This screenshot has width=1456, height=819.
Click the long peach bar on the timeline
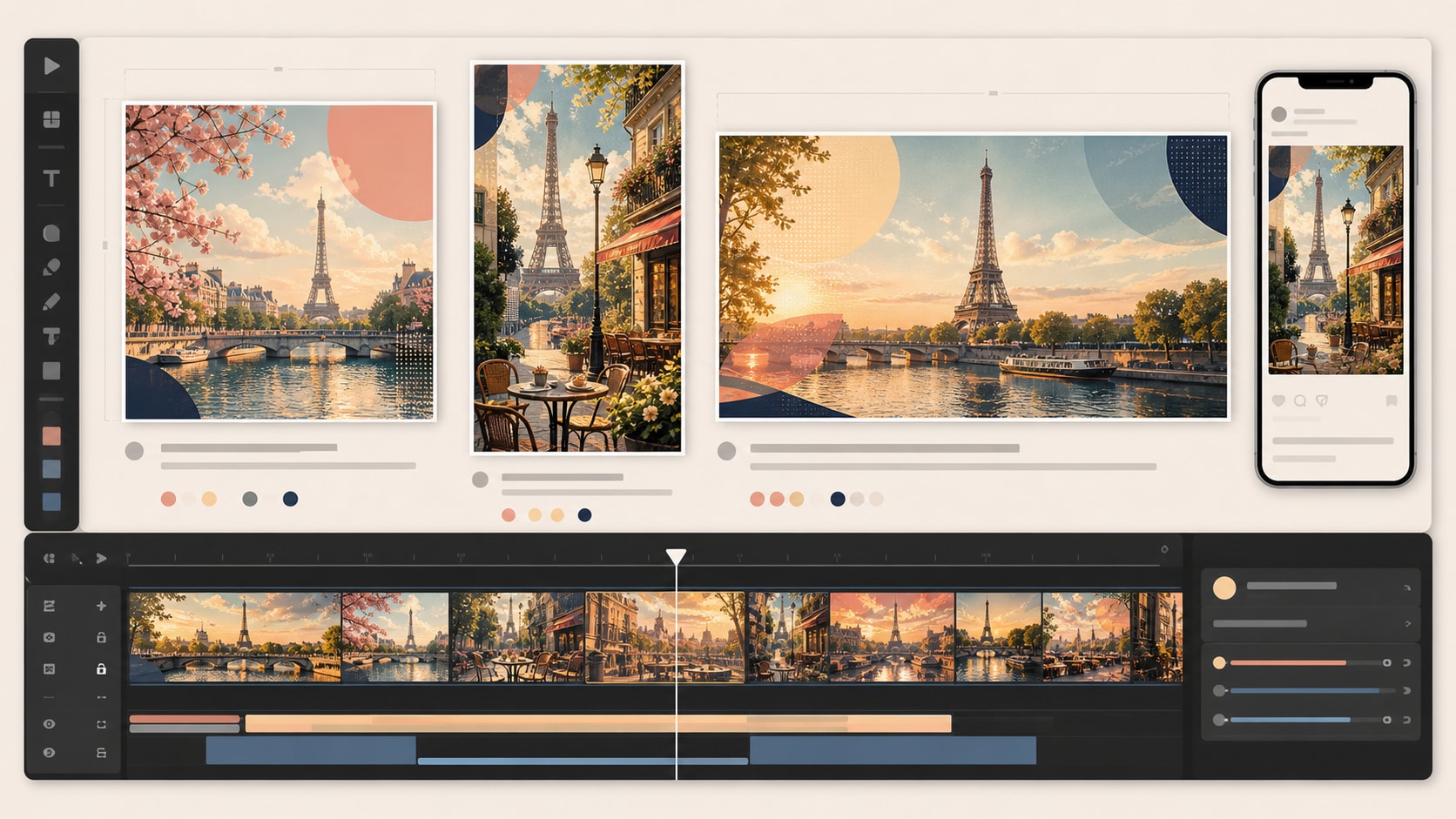click(598, 723)
